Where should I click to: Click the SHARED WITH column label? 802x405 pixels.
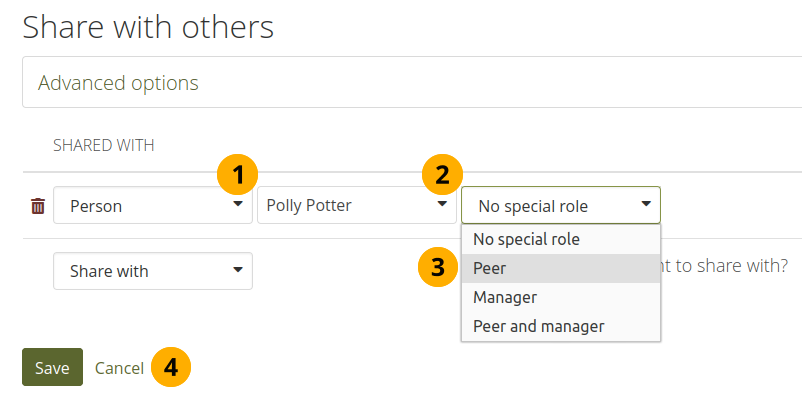(x=103, y=145)
